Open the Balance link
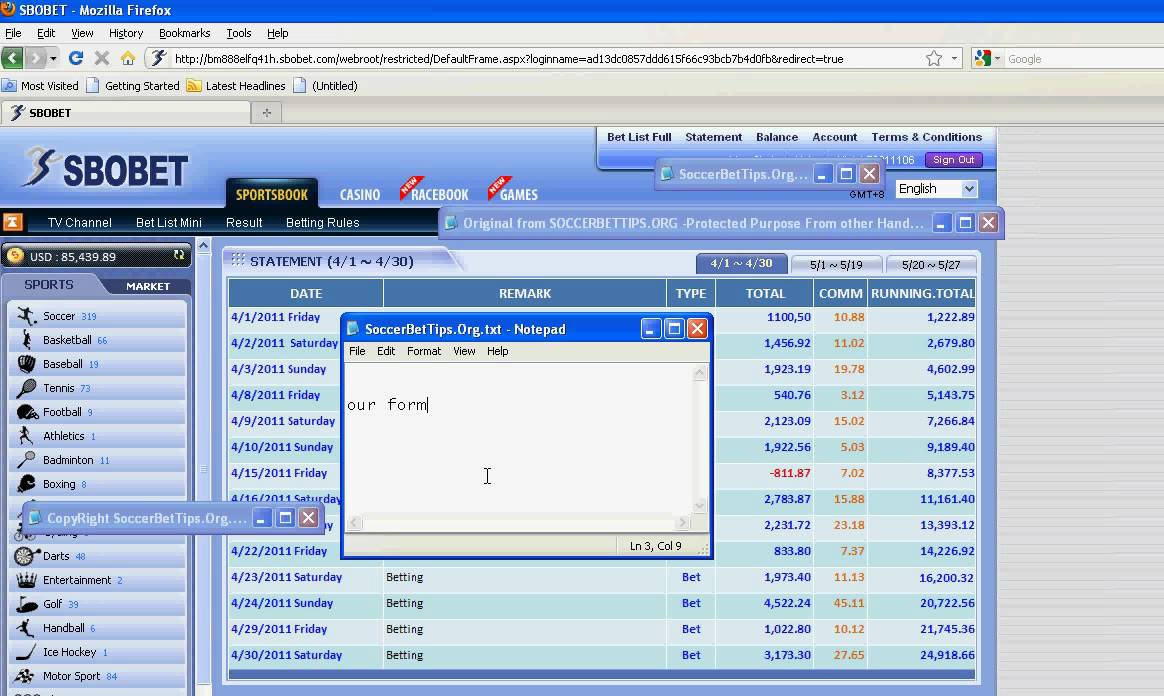Viewport: 1164px width, 696px height. [777, 137]
